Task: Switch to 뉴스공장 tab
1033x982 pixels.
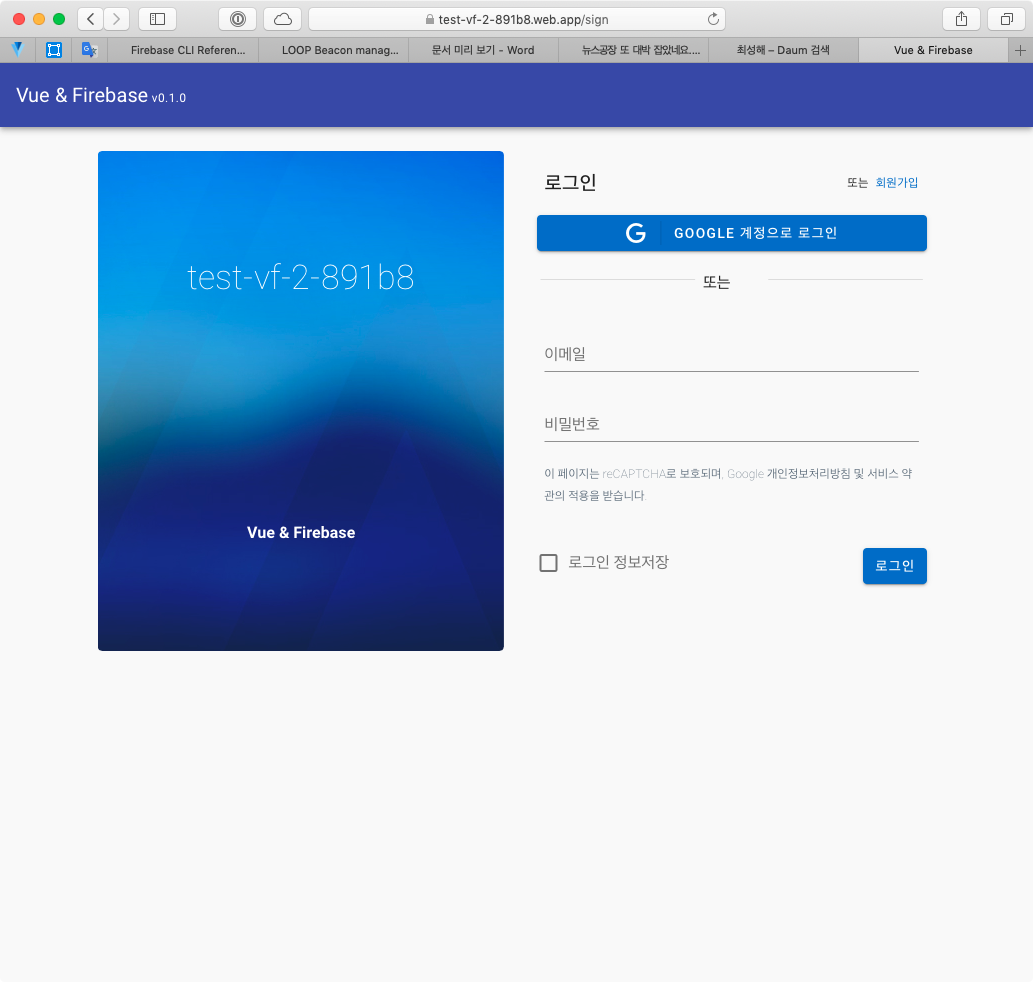Action: (x=633, y=50)
